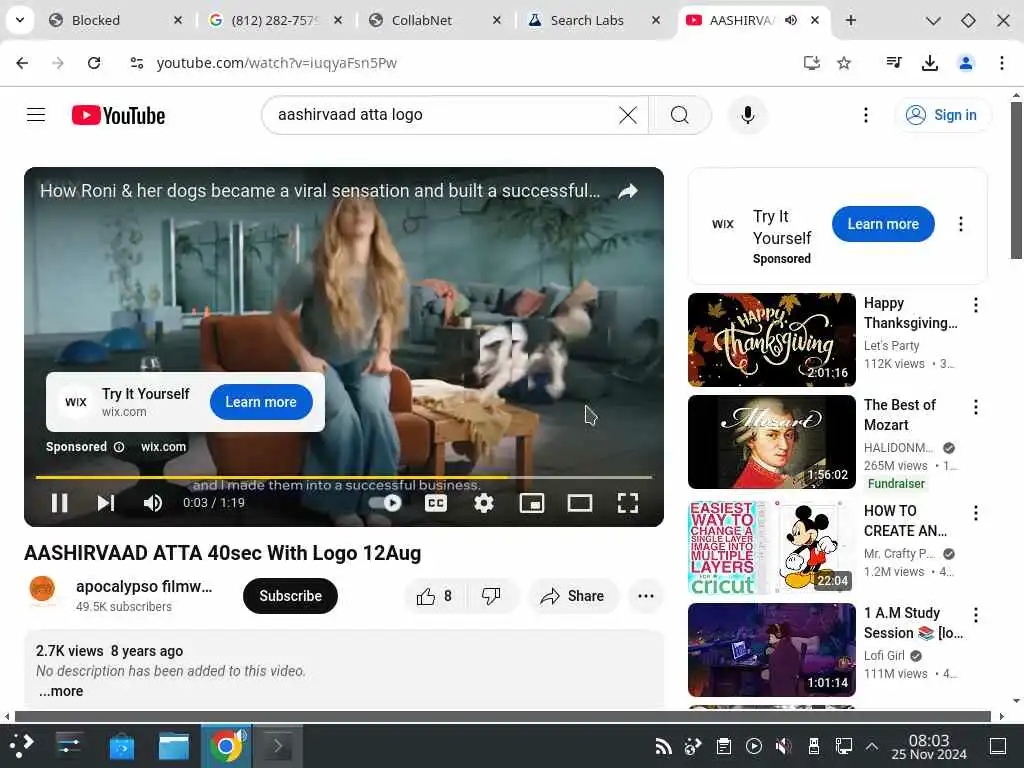Viewport: 1024px width, 768px height.
Task: Toggle closed captions CC button
Action: [x=436, y=503]
